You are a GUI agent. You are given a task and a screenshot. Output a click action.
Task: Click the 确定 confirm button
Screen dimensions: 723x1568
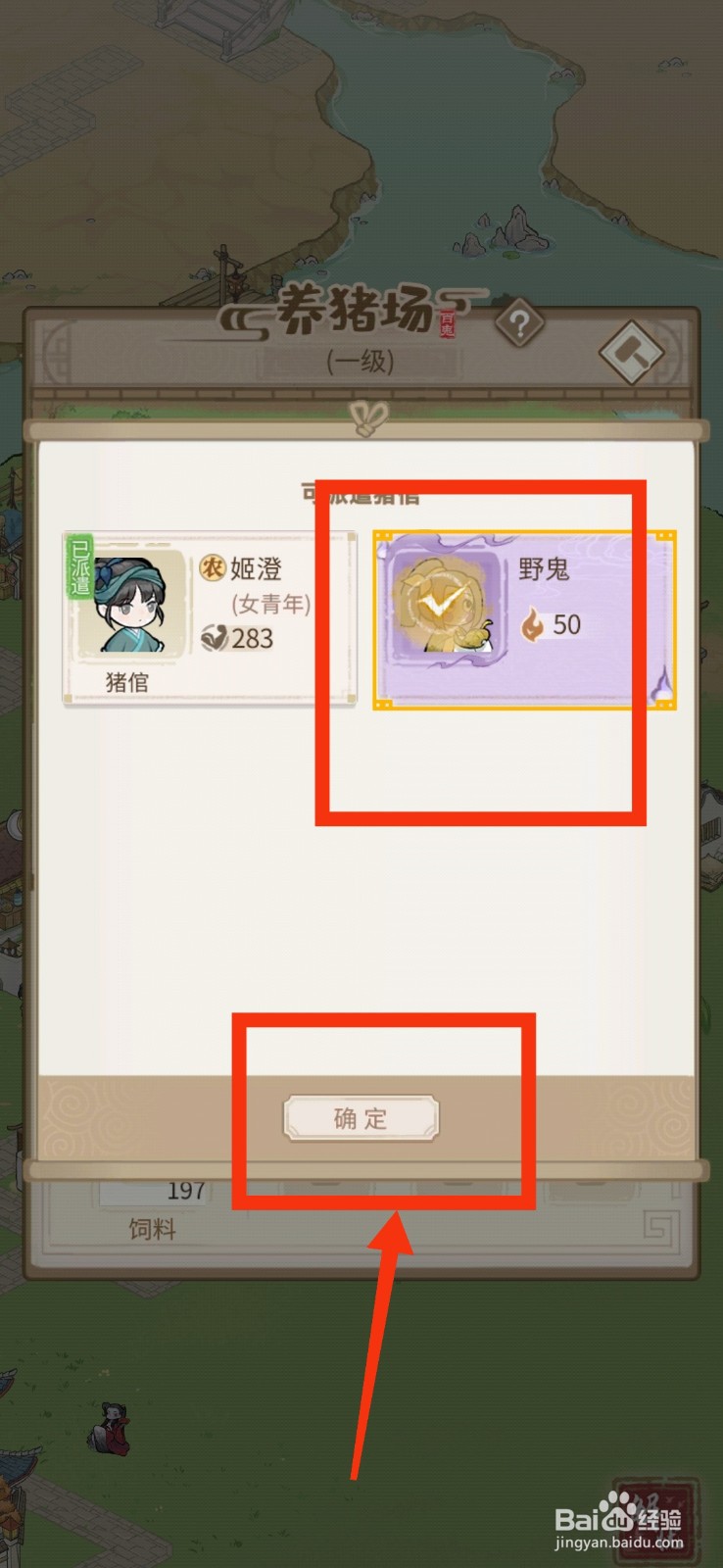(x=361, y=1118)
